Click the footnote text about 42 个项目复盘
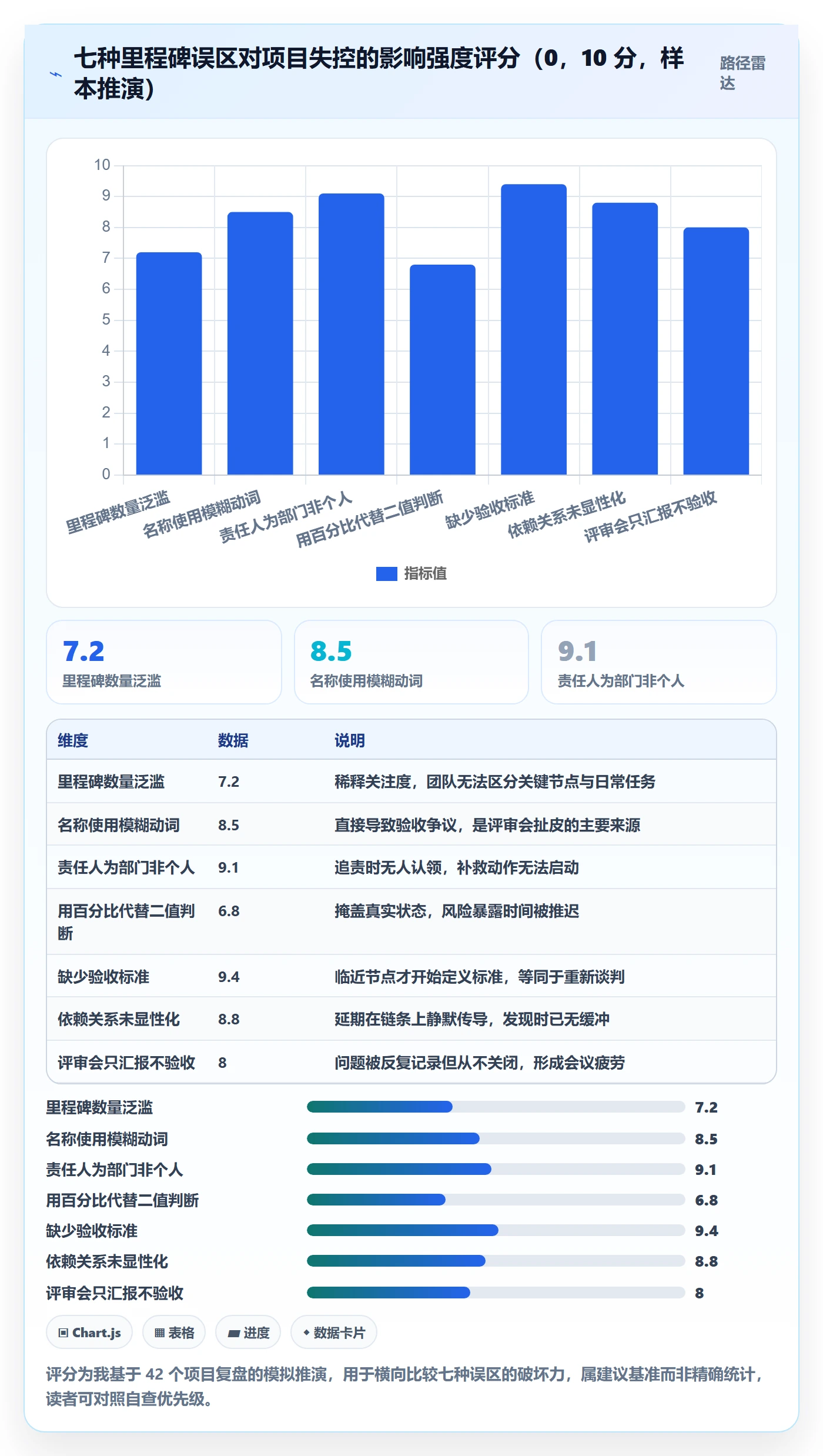The image size is (823, 1456). (406, 1387)
